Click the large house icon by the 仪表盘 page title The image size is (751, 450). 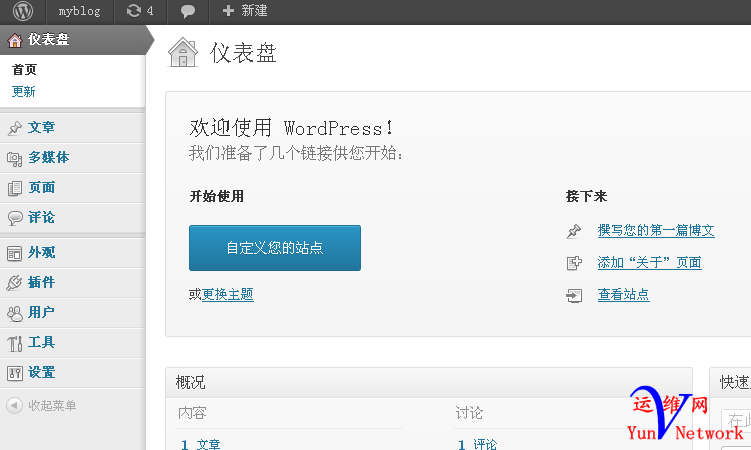click(x=182, y=52)
